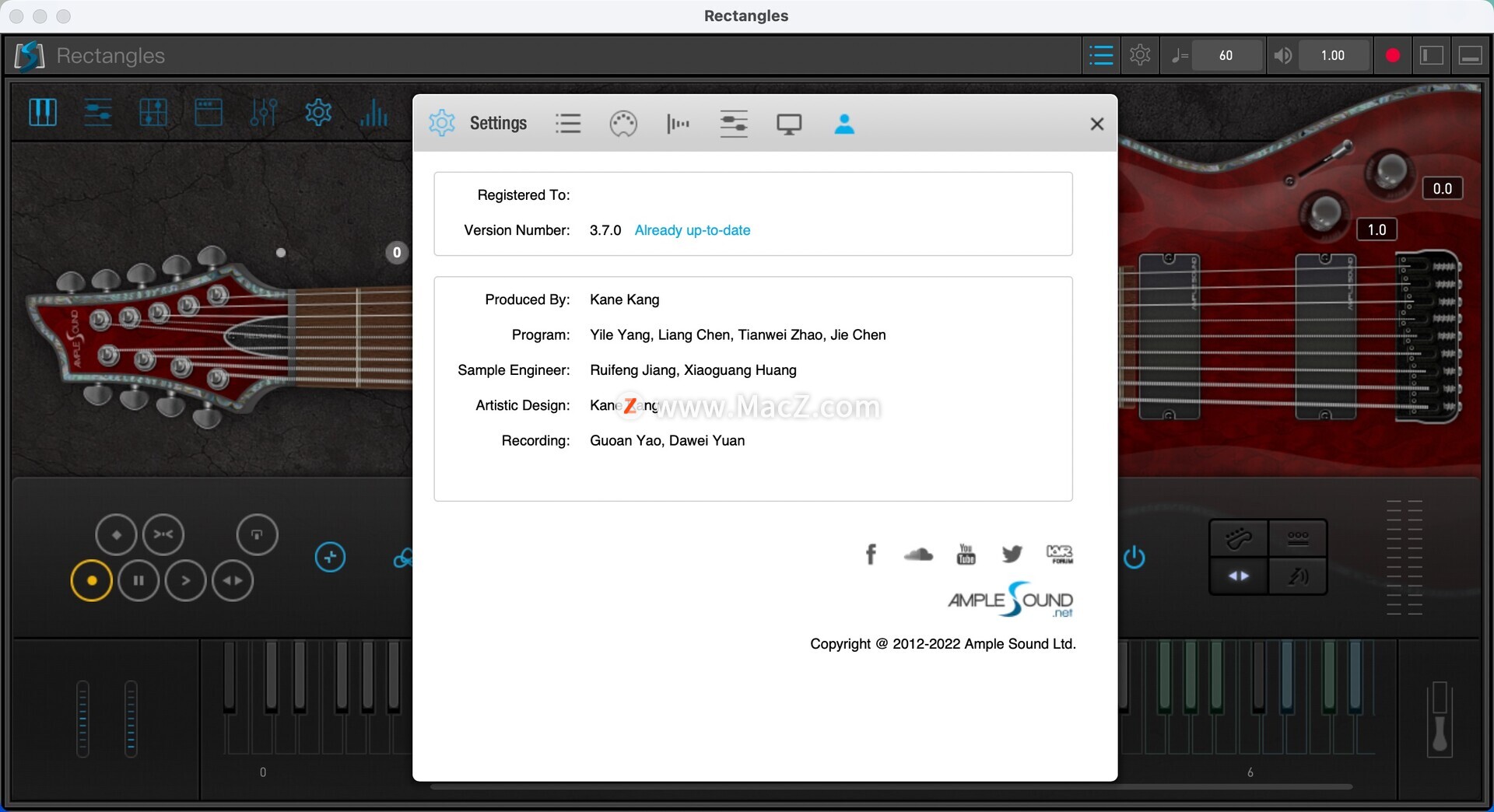Switch to the sliders tab in Settings
Screen dimensions: 1494x812
[x=734, y=124]
